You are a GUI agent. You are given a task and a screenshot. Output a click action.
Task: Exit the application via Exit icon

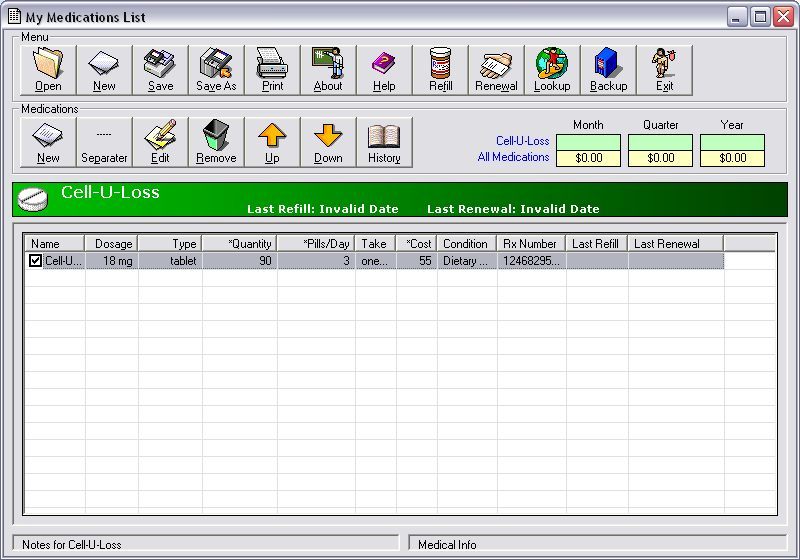pos(665,70)
